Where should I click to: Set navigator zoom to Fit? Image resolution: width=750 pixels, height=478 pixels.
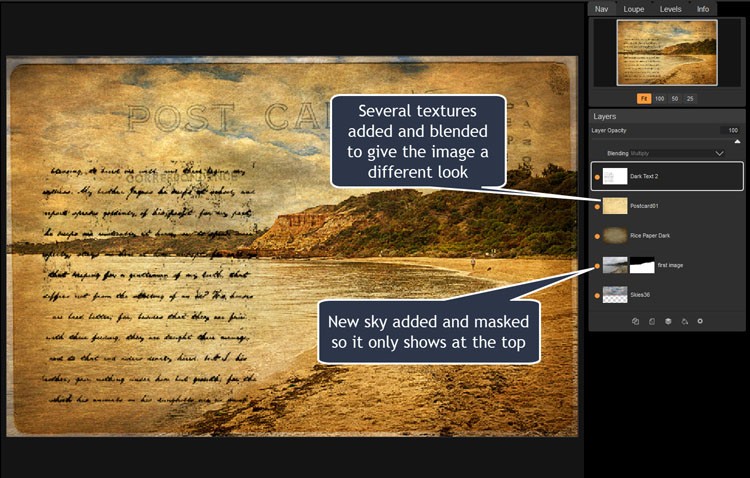point(644,98)
